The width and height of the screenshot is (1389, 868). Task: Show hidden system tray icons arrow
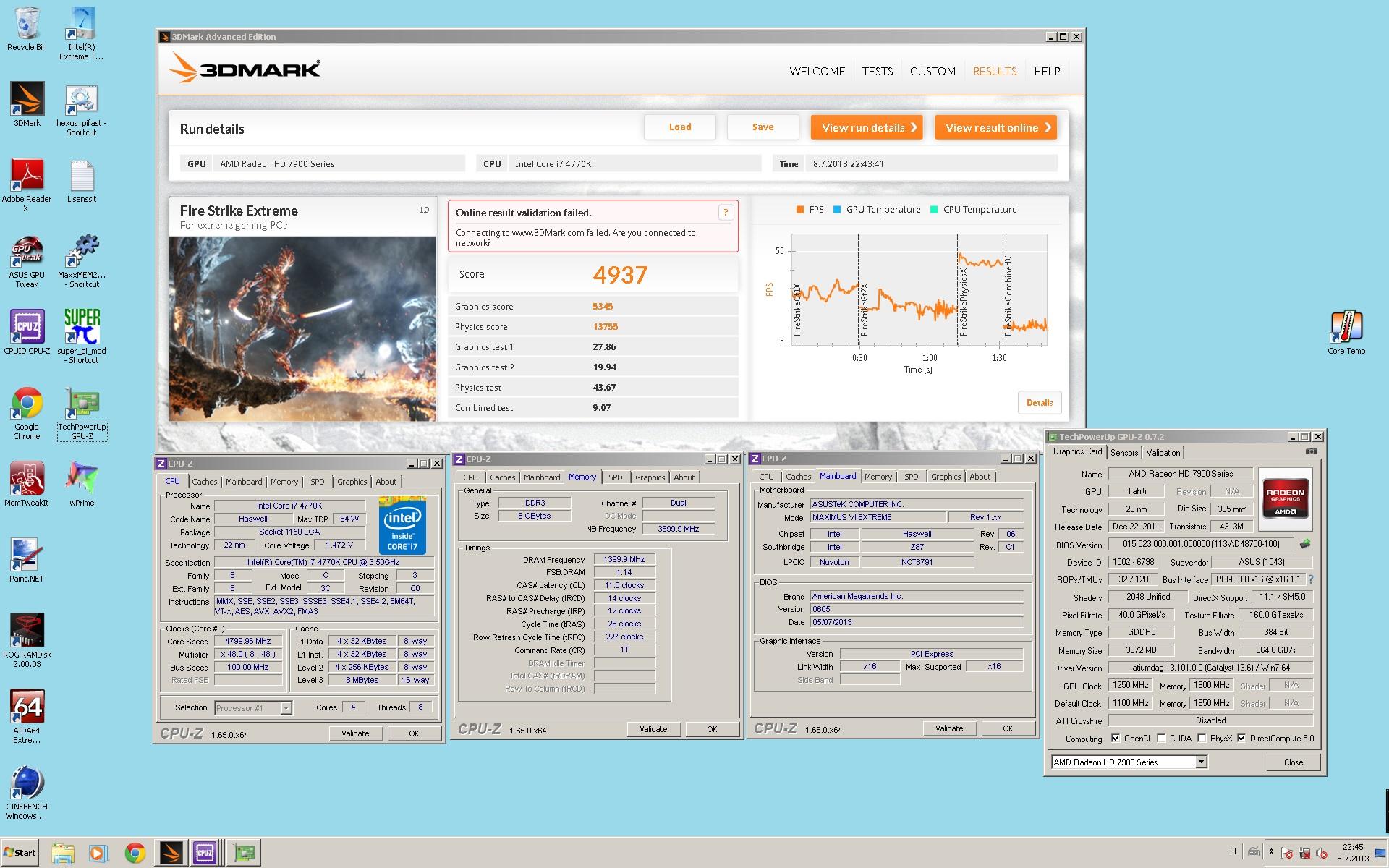1271,852
